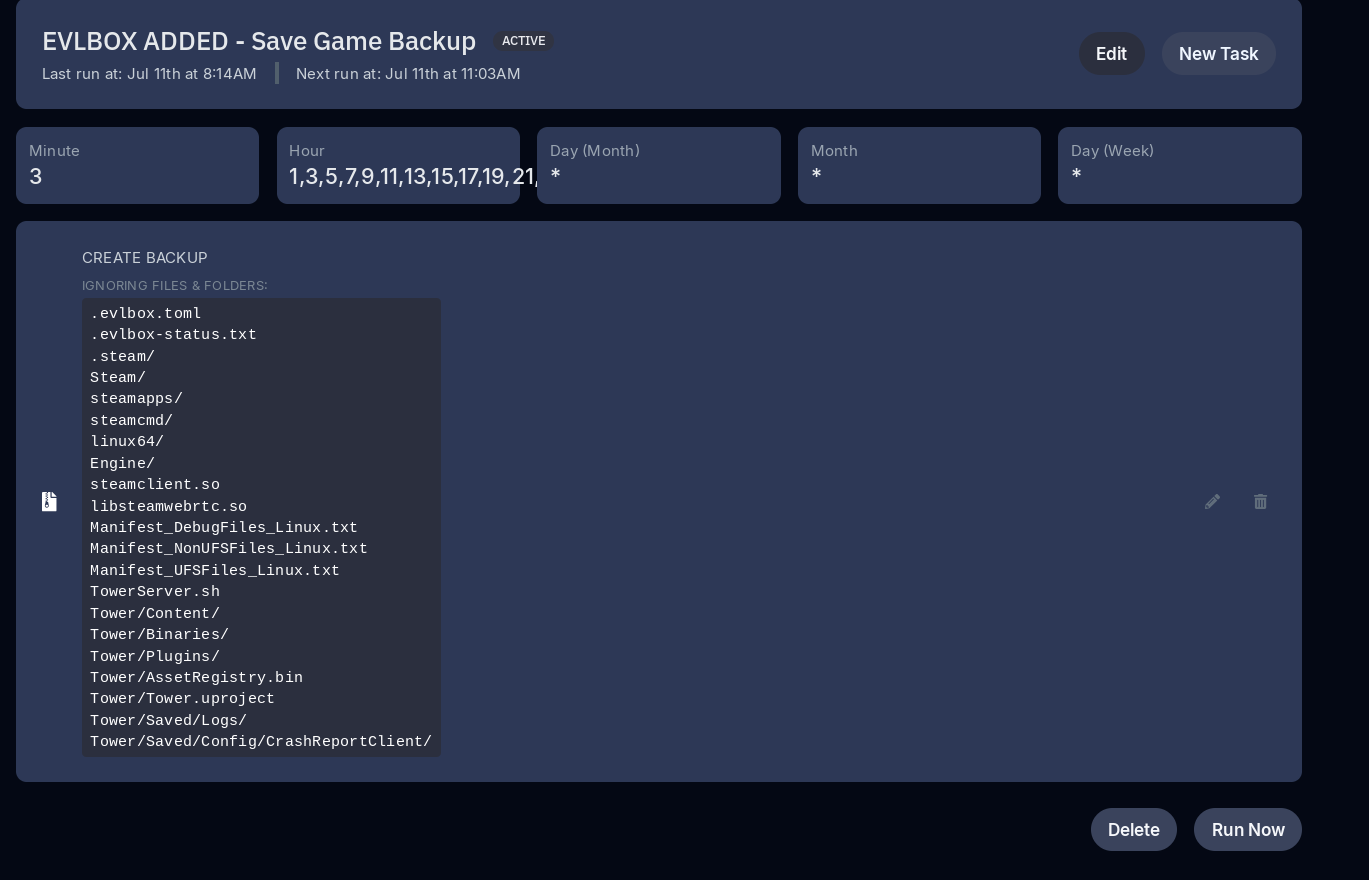Click the libsteamwebrtc.so ignore entry
Image resolution: width=1369 pixels, height=880 pixels.
169,507
